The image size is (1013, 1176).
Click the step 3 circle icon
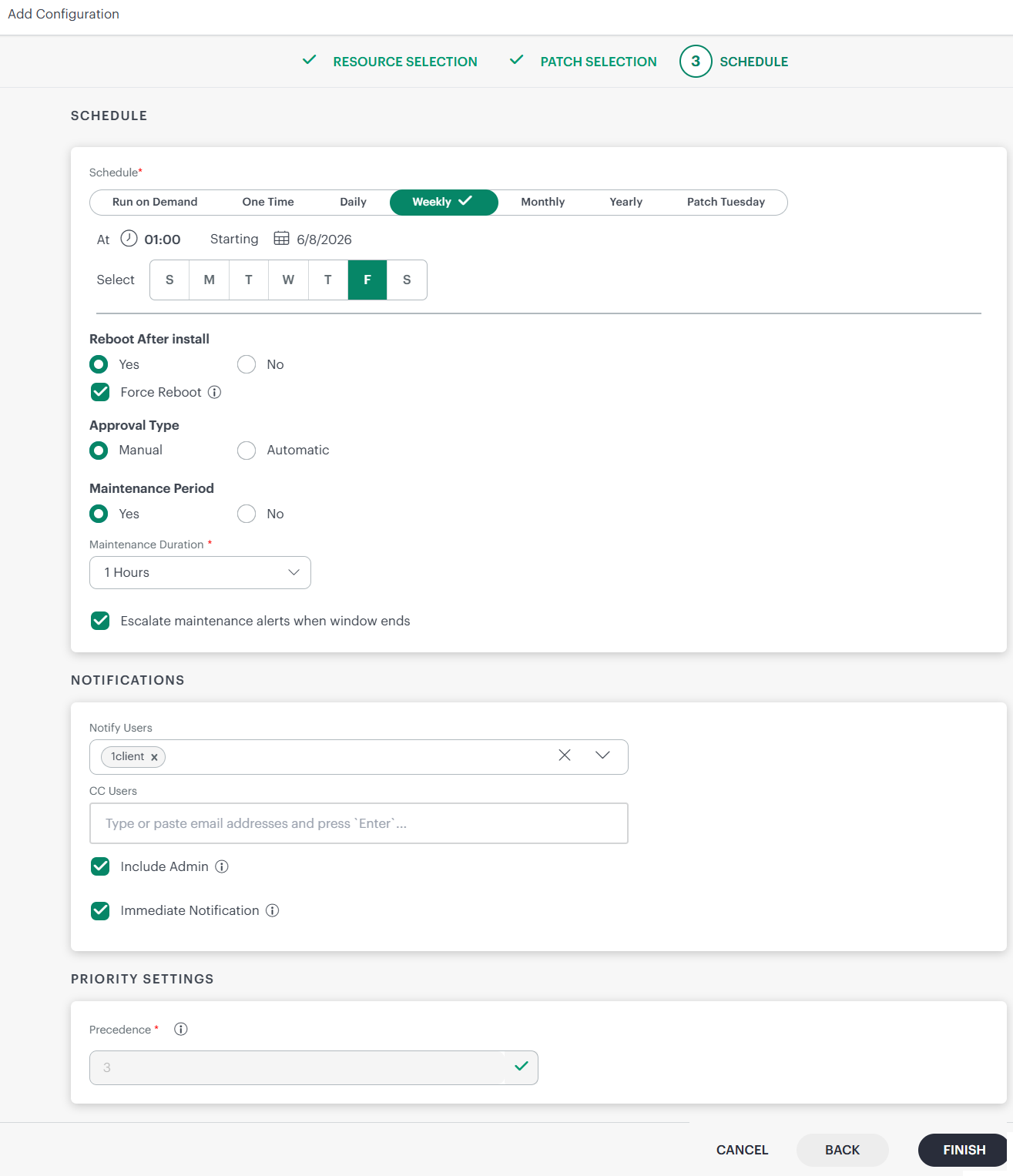tap(696, 62)
